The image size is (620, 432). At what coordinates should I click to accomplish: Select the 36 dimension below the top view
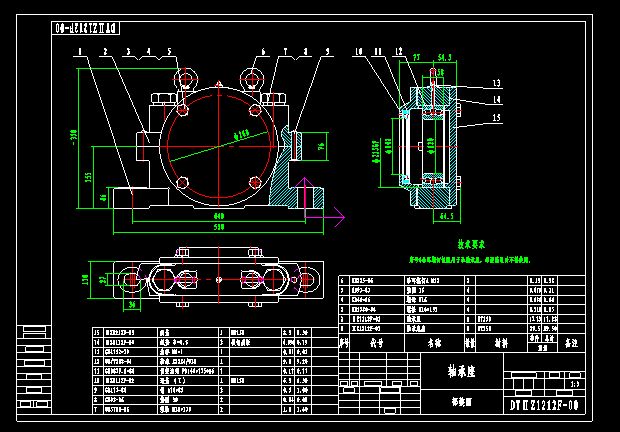point(132,304)
